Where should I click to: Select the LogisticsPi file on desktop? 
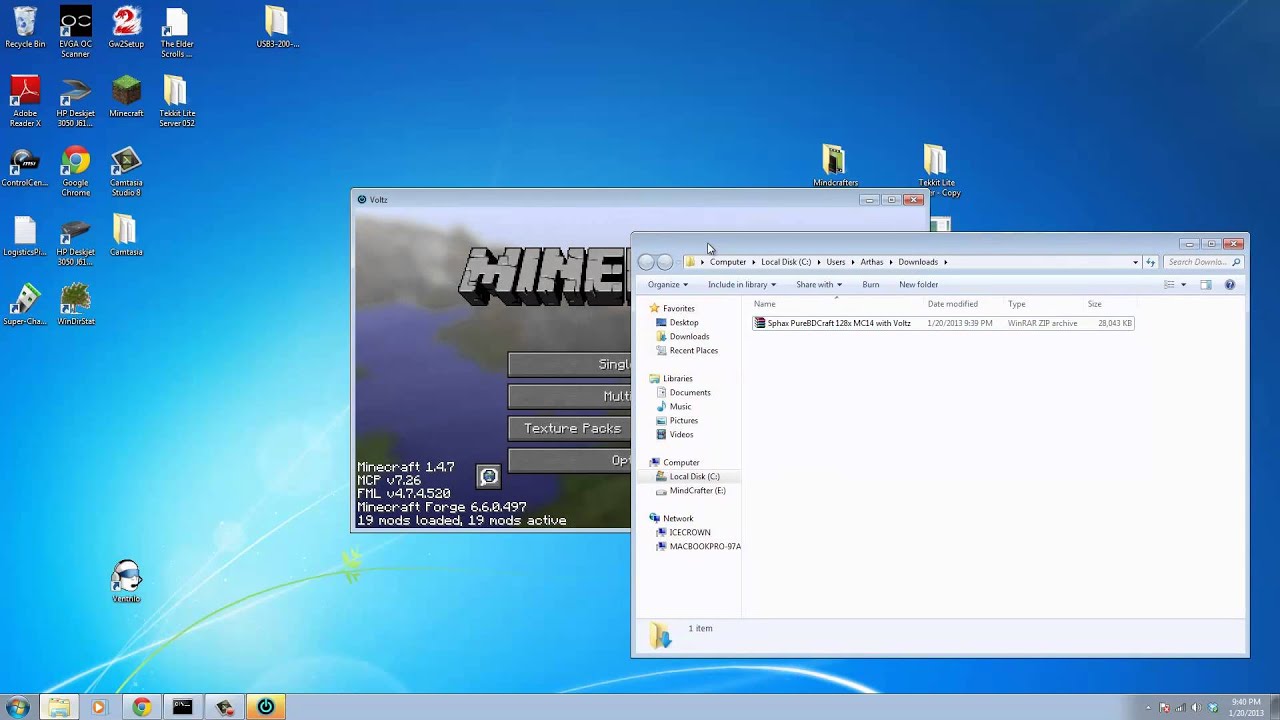pos(25,236)
